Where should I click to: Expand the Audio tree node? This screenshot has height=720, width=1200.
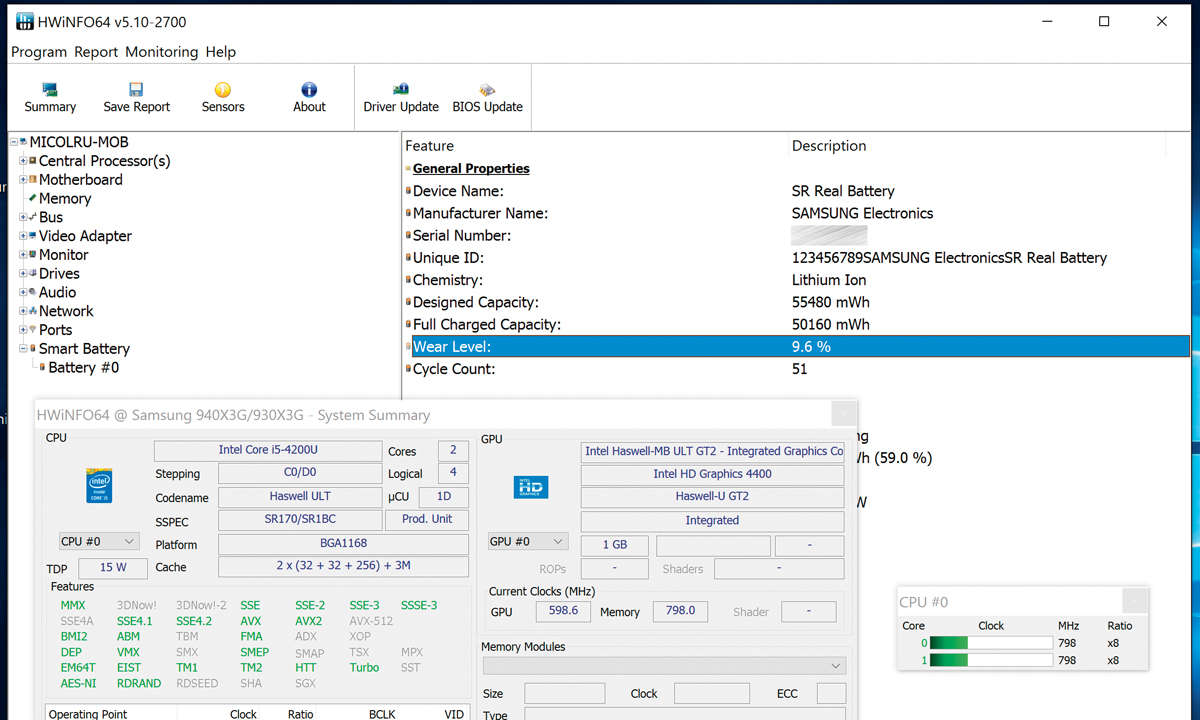23,293
